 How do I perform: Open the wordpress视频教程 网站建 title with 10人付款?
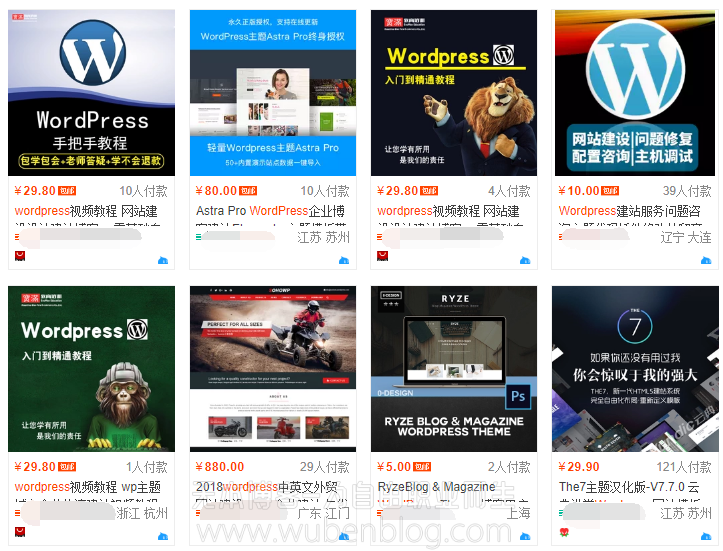tap(86, 211)
